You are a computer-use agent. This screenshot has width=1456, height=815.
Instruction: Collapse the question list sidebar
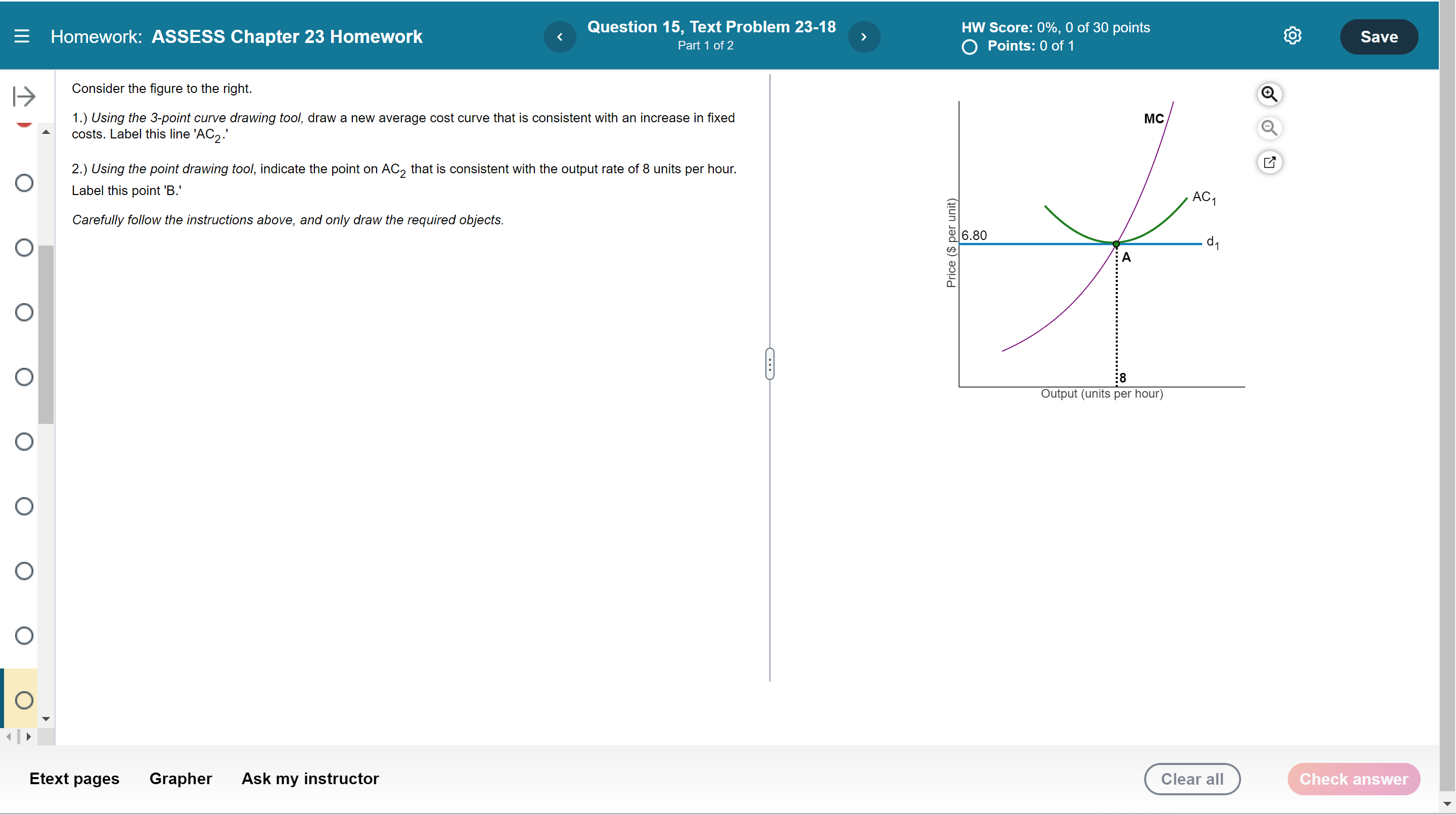tap(24, 96)
